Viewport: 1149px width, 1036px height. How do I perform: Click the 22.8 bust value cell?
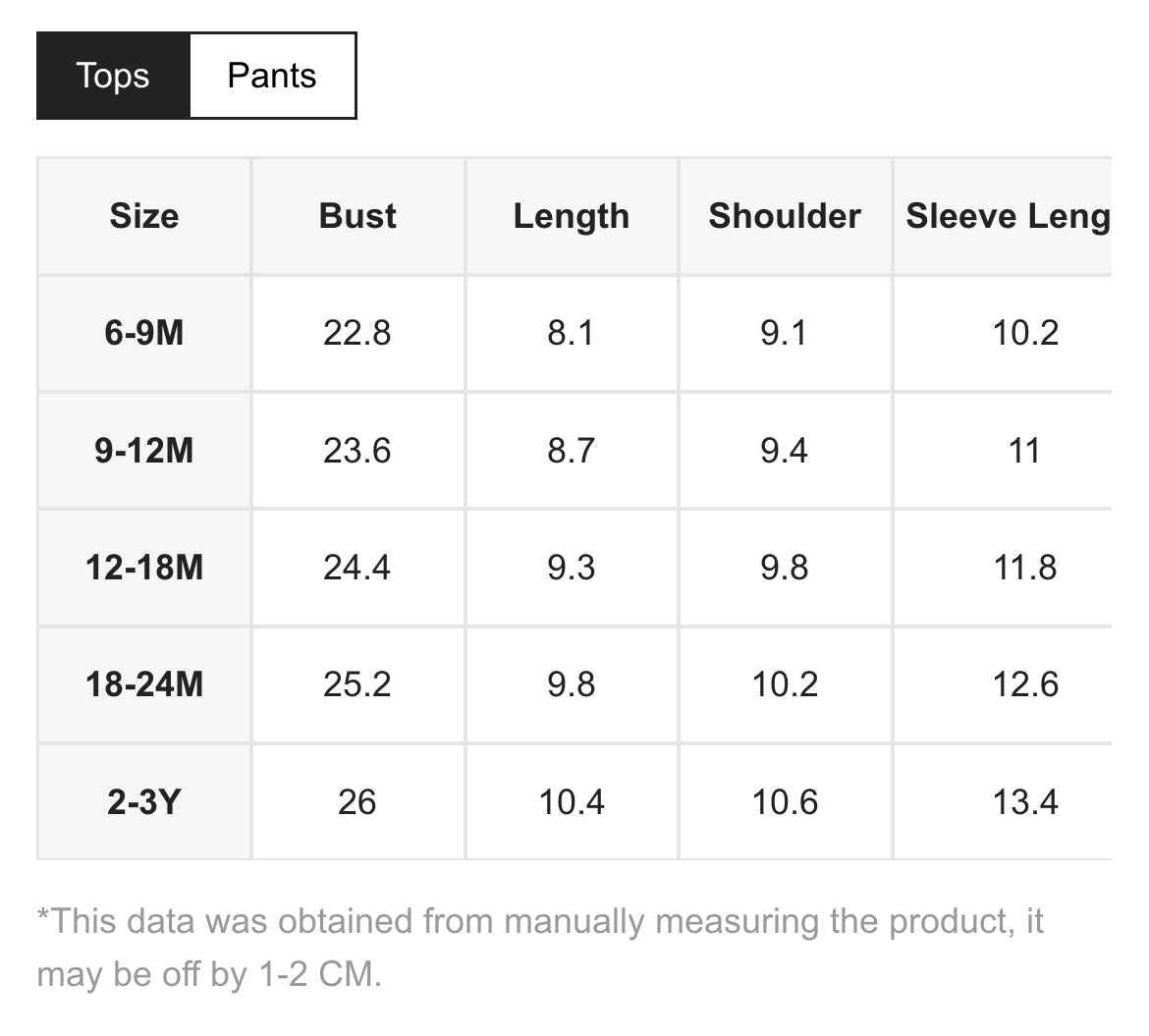click(357, 333)
